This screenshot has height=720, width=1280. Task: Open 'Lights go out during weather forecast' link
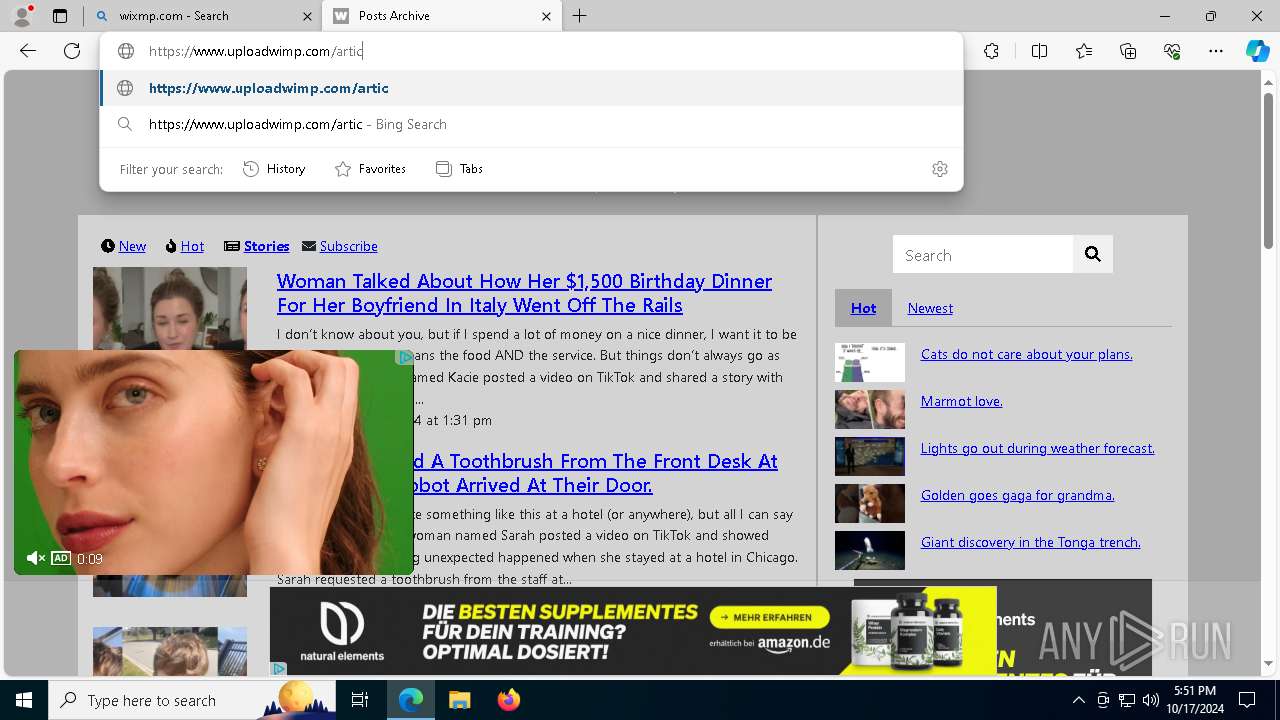tap(1037, 448)
